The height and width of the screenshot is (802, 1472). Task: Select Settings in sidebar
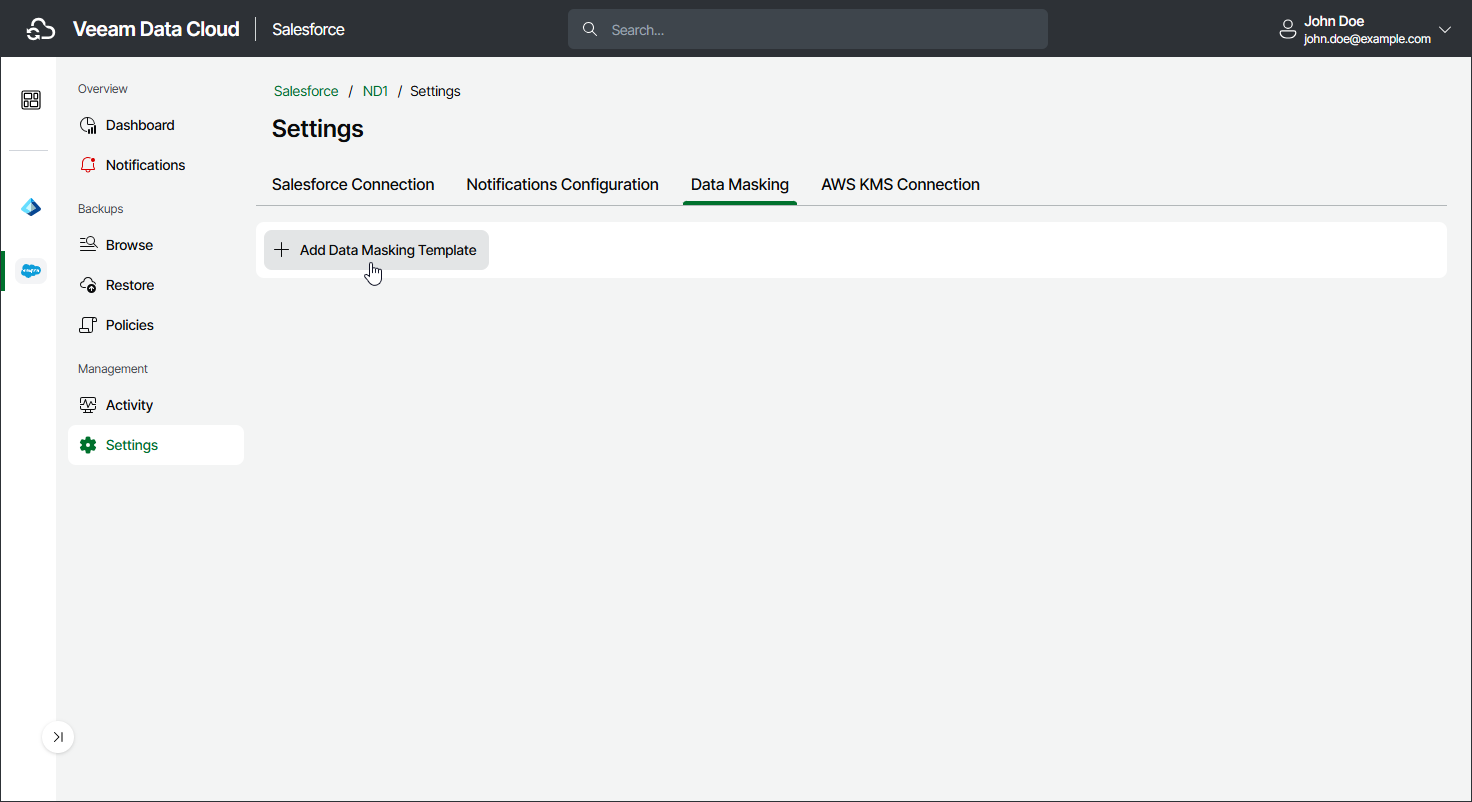(156, 445)
